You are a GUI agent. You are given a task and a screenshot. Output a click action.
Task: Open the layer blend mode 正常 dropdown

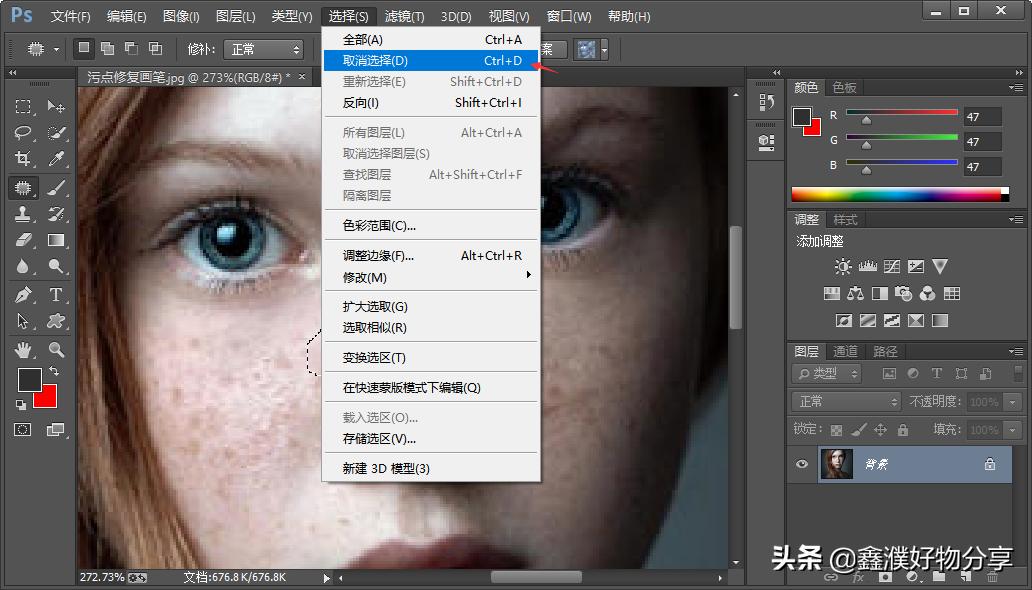(848, 401)
